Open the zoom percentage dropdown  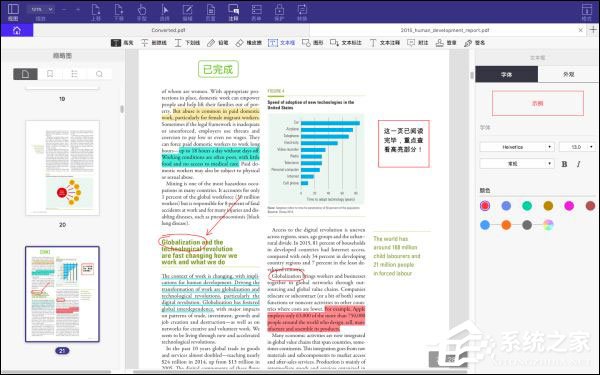[x=41, y=9]
